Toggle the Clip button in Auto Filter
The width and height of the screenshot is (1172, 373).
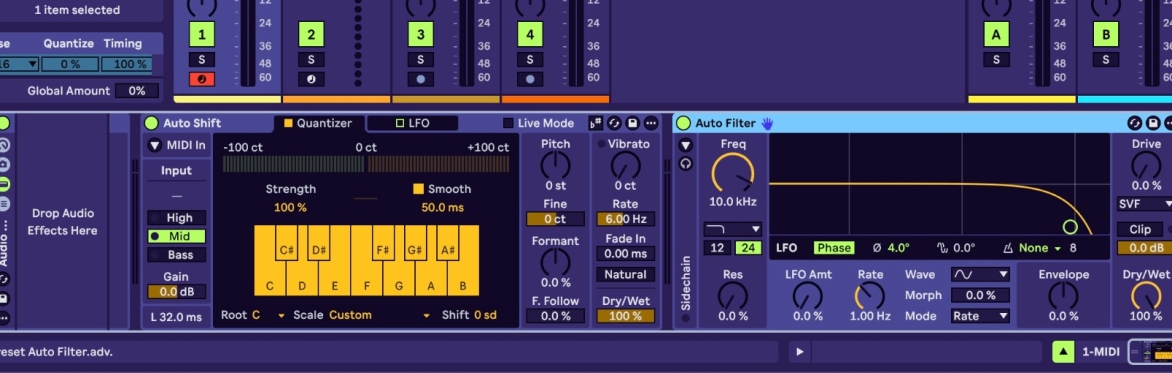(1140, 229)
